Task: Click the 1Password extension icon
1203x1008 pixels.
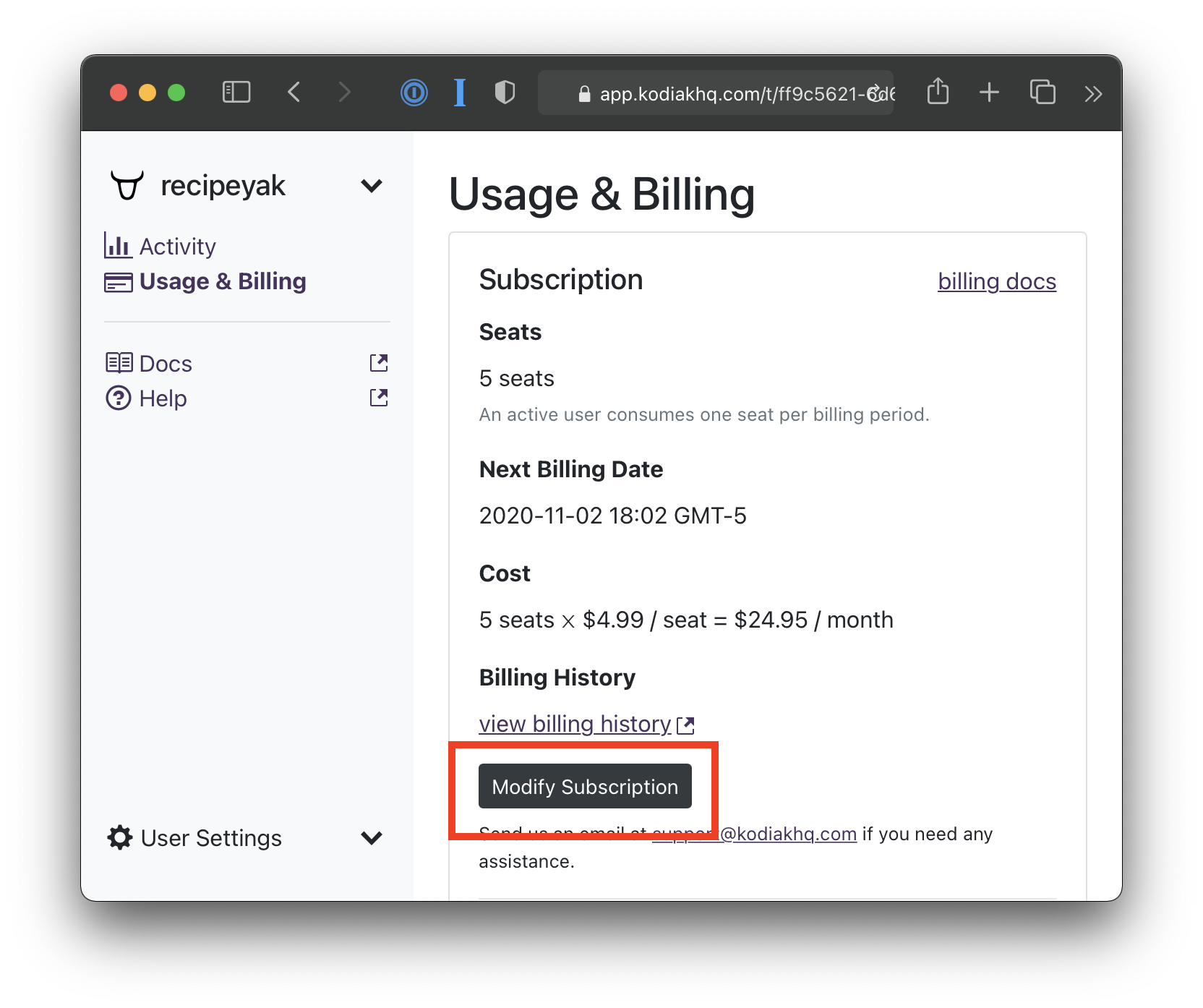Action: pyautogui.click(x=414, y=93)
